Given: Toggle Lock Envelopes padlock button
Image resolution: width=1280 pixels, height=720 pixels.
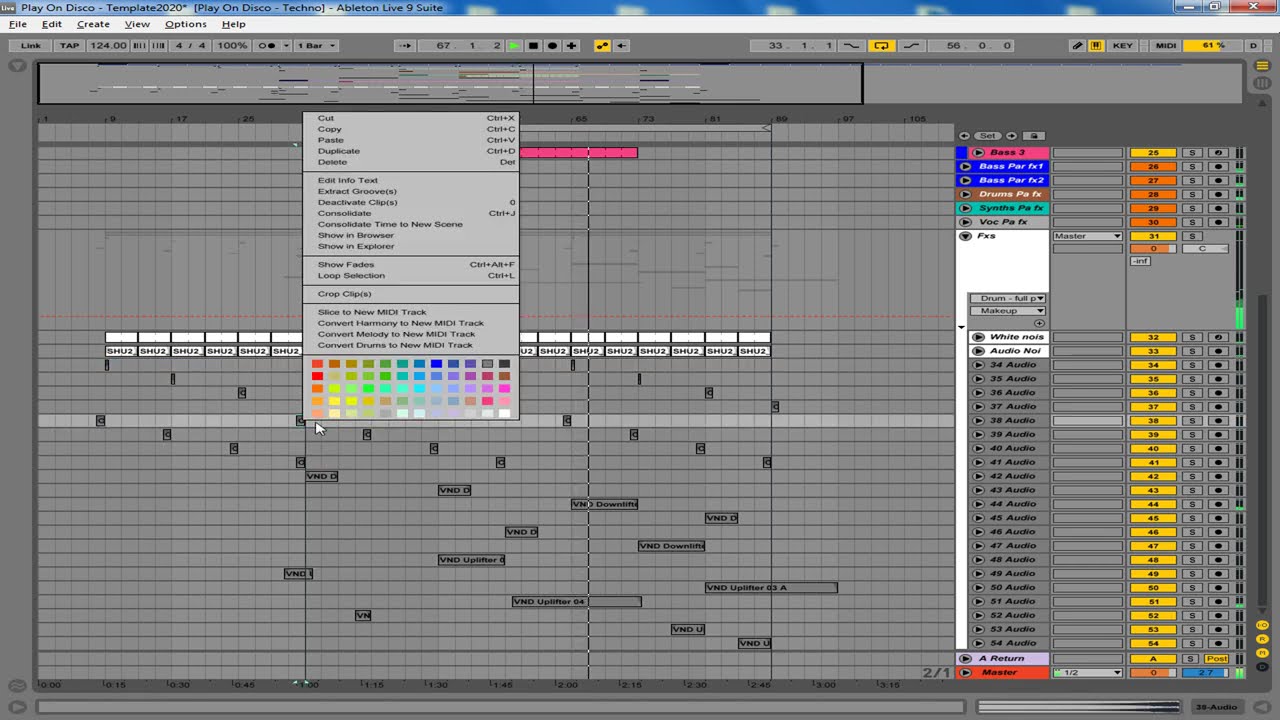Looking at the screenshot, I should pyautogui.click(x=1034, y=136).
